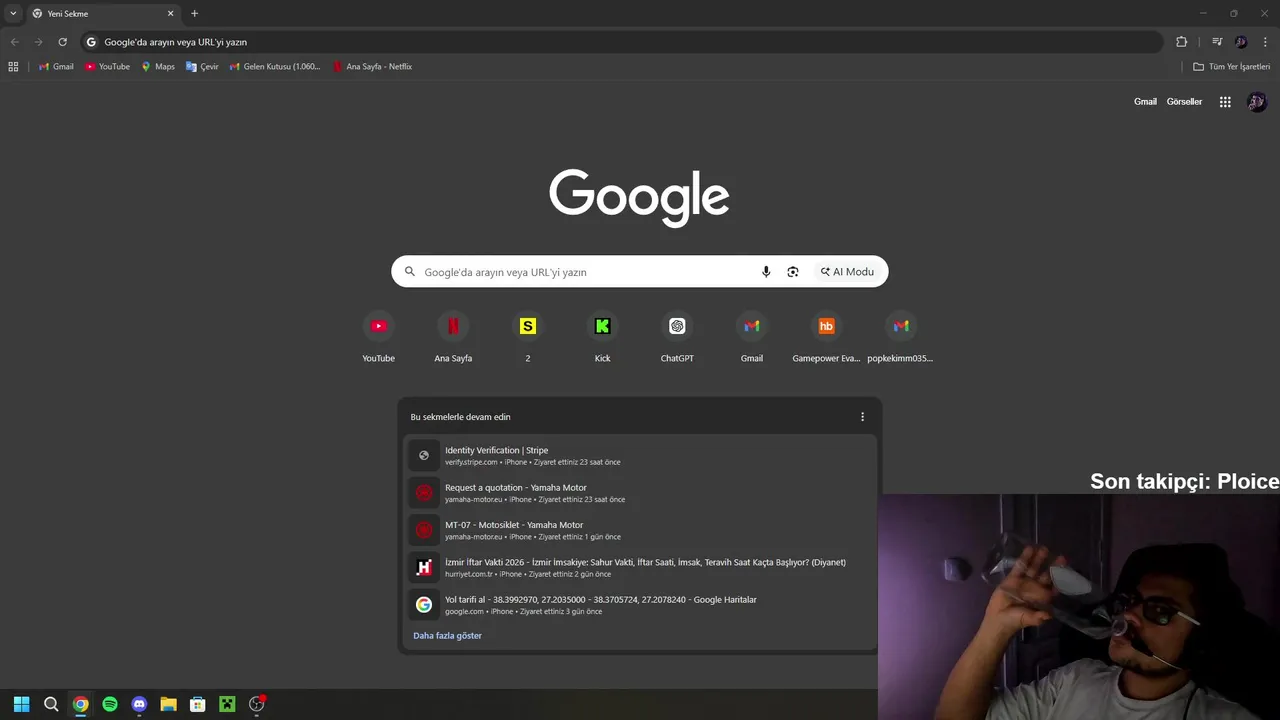Open Identity Verification | Stripe entry
The width and height of the screenshot is (1280, 720).
click(x=640, y=456)
